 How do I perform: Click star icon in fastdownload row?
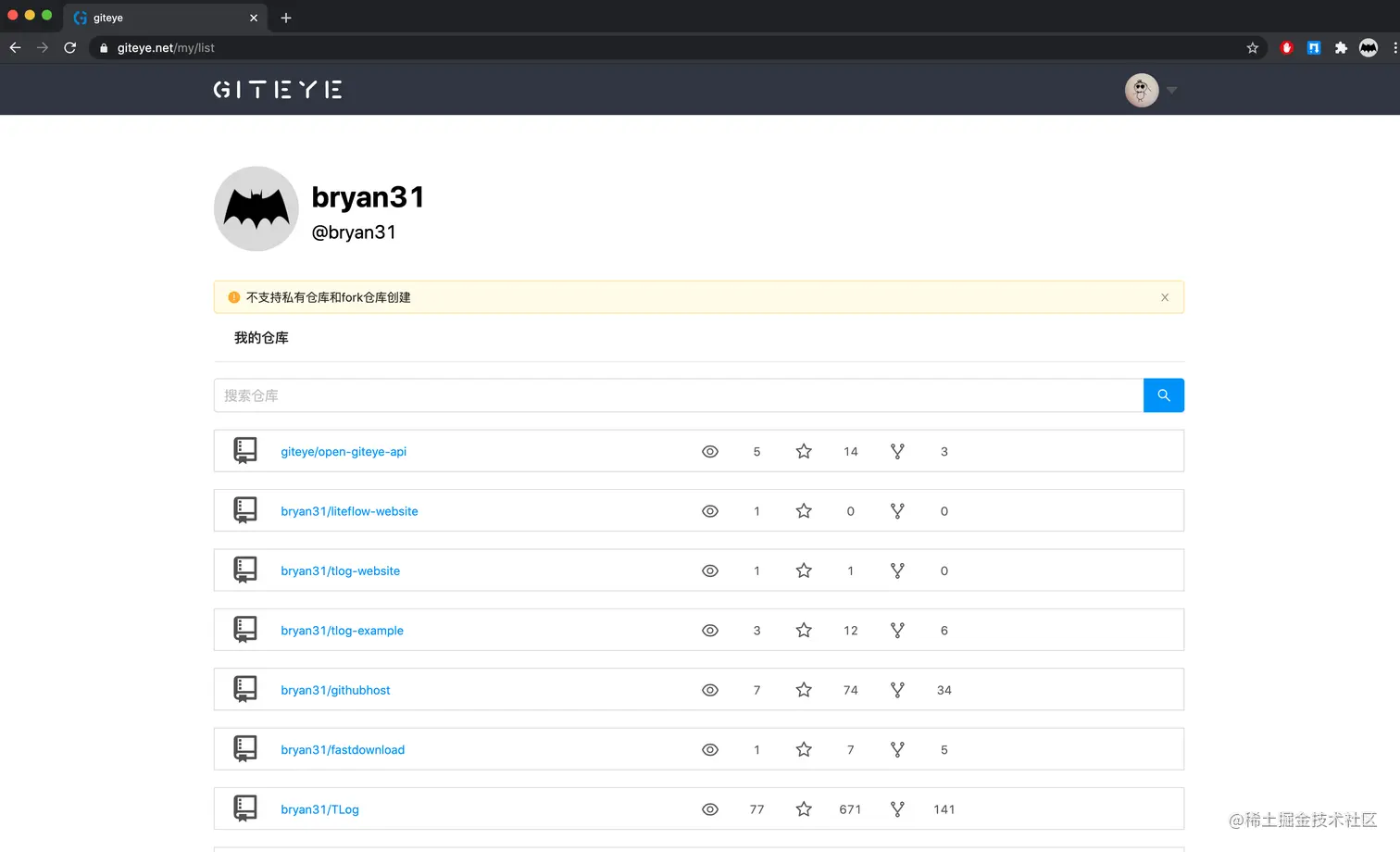pos(804,749)
